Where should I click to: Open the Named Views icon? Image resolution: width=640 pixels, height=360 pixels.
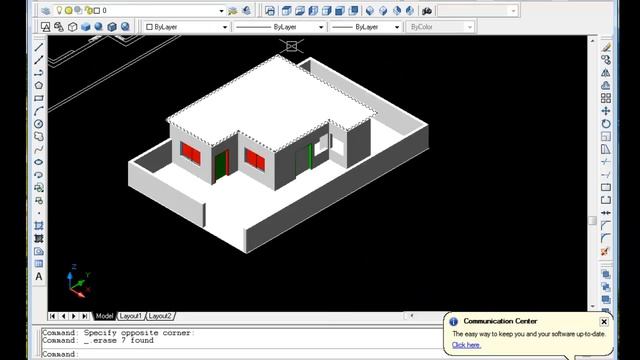(270, 11)
